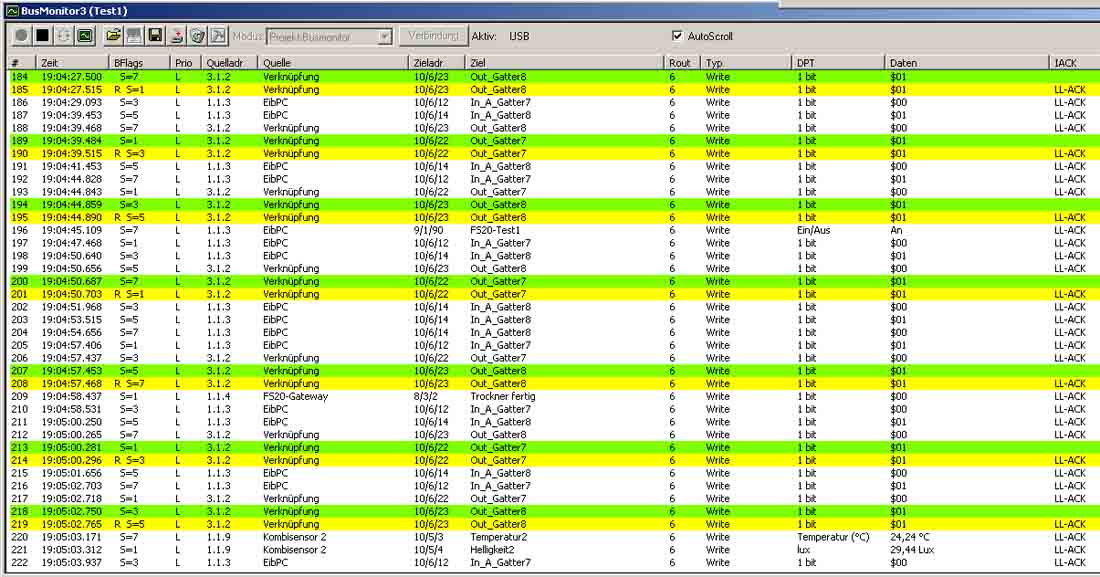
Task: Click the green monitor display icon
Action: click(x=85, y=36)
